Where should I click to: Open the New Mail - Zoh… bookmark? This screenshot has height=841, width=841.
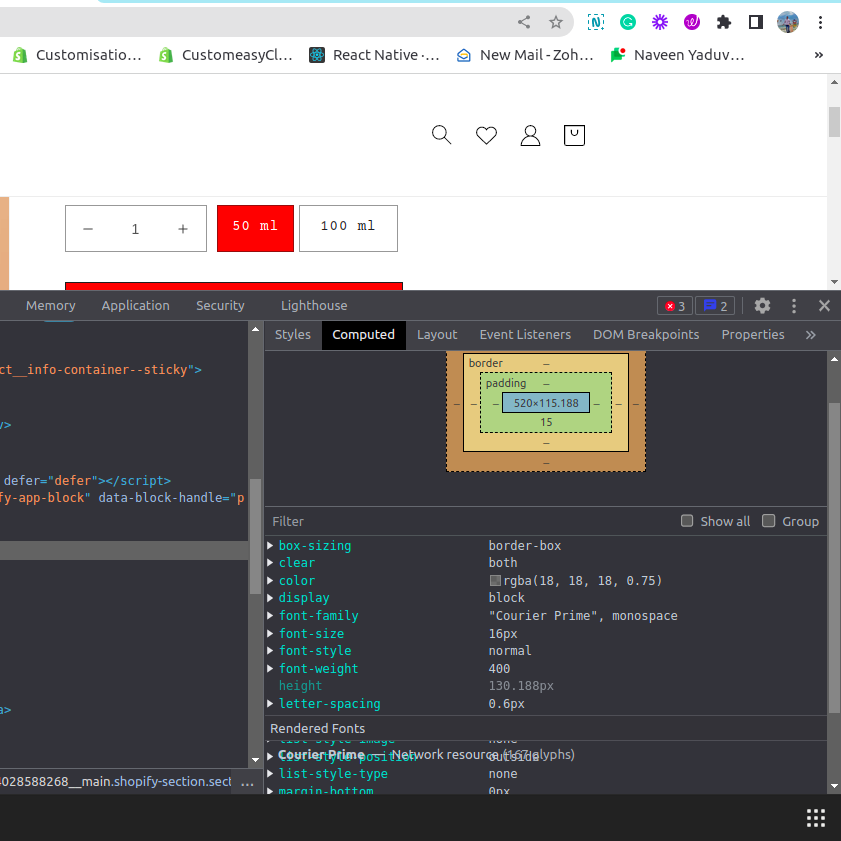pos(525,55)
